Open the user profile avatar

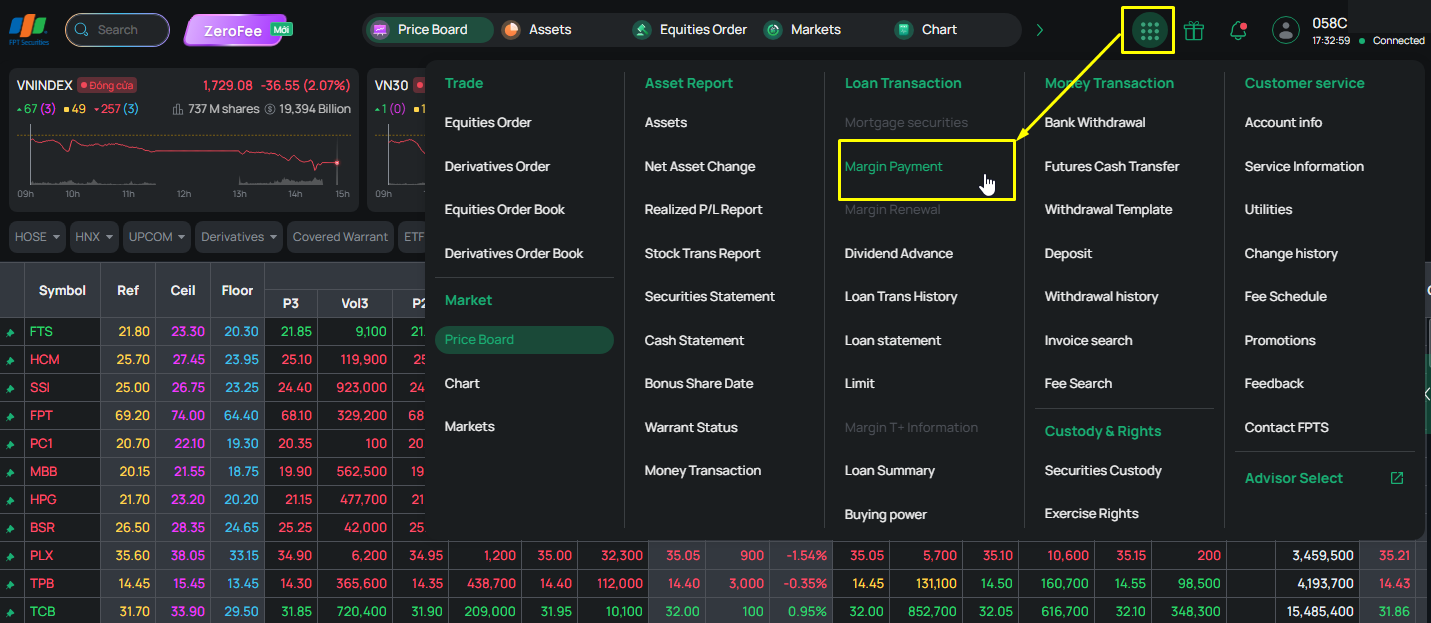point(1285,30)
